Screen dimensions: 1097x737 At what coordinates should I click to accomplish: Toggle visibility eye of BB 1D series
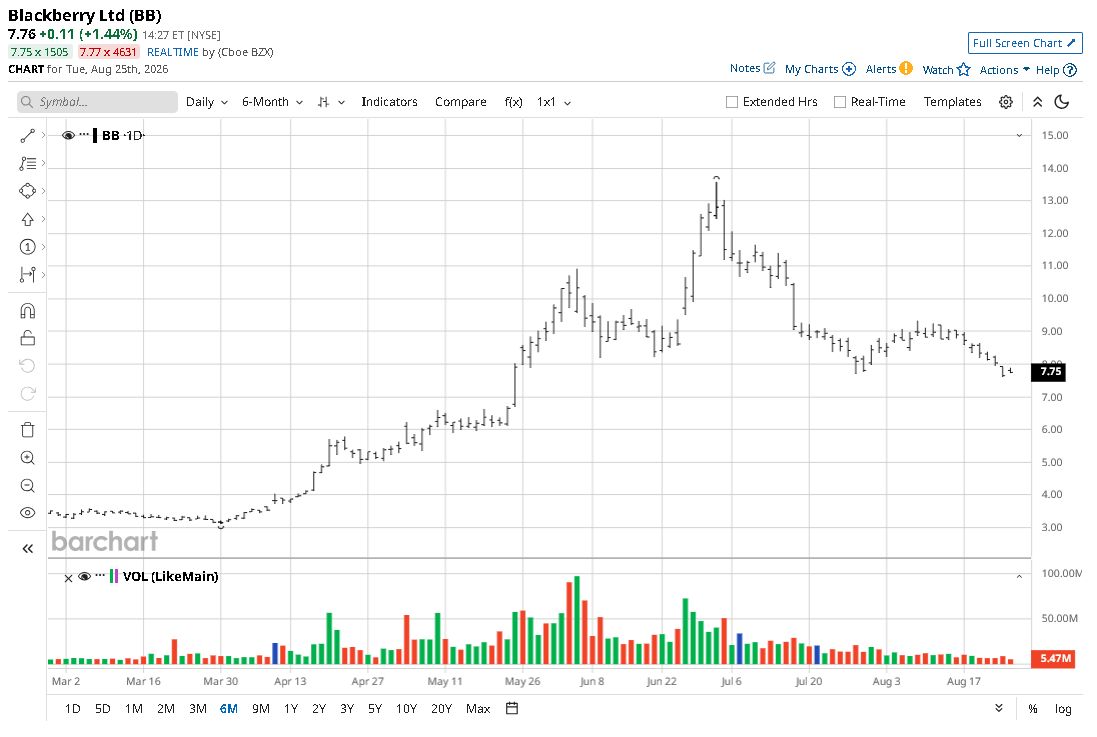69,136
